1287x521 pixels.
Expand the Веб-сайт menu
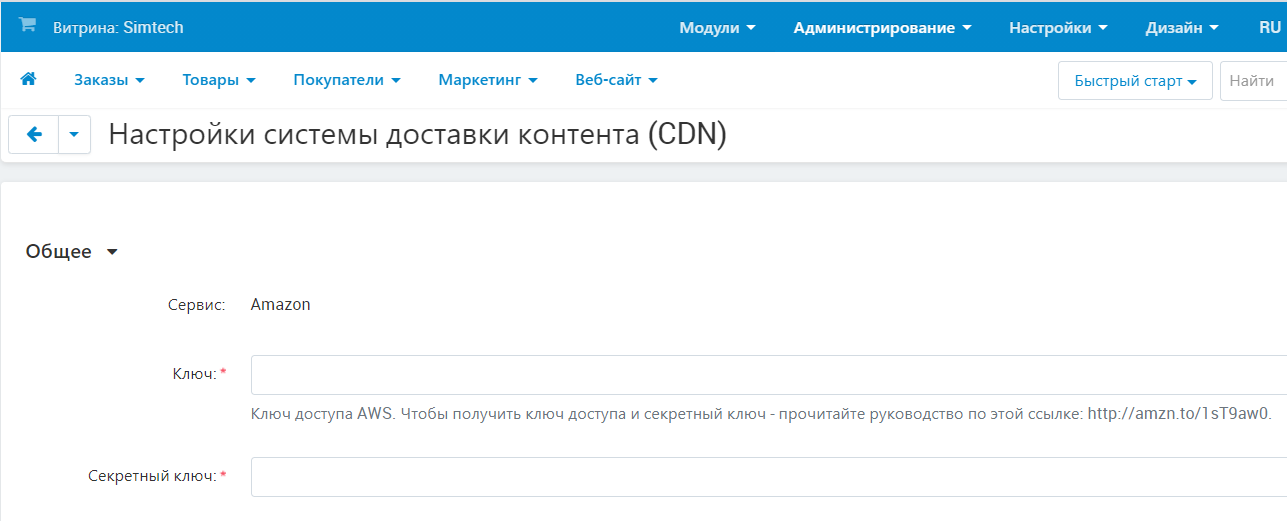point(616,80)
